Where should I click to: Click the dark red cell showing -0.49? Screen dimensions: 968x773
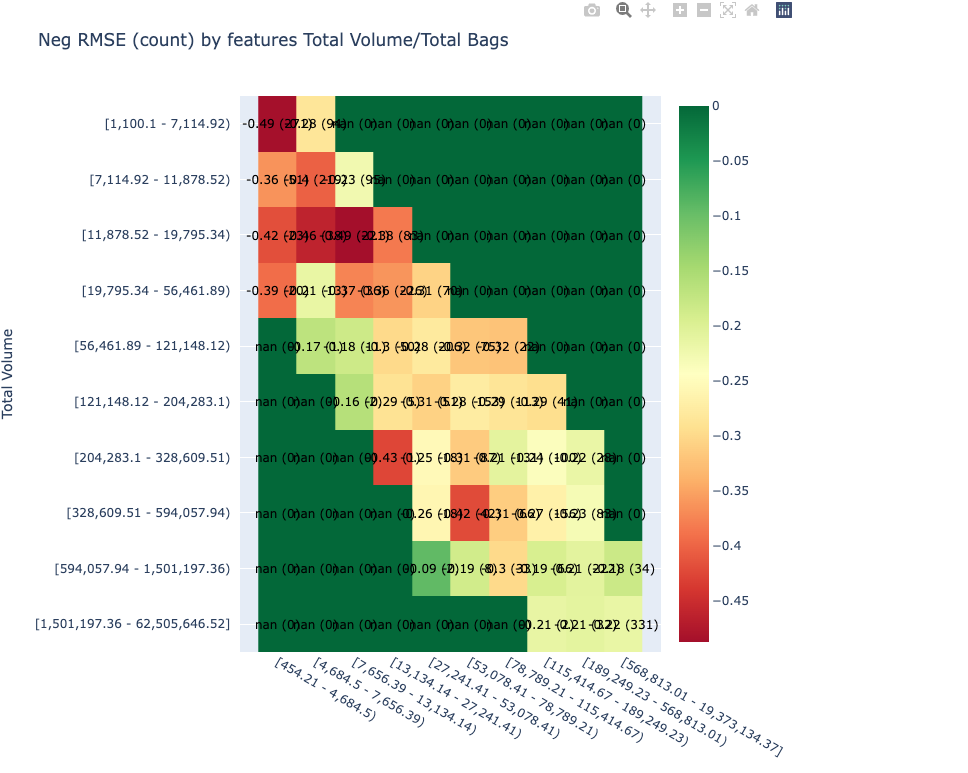(x=276, y=124)
